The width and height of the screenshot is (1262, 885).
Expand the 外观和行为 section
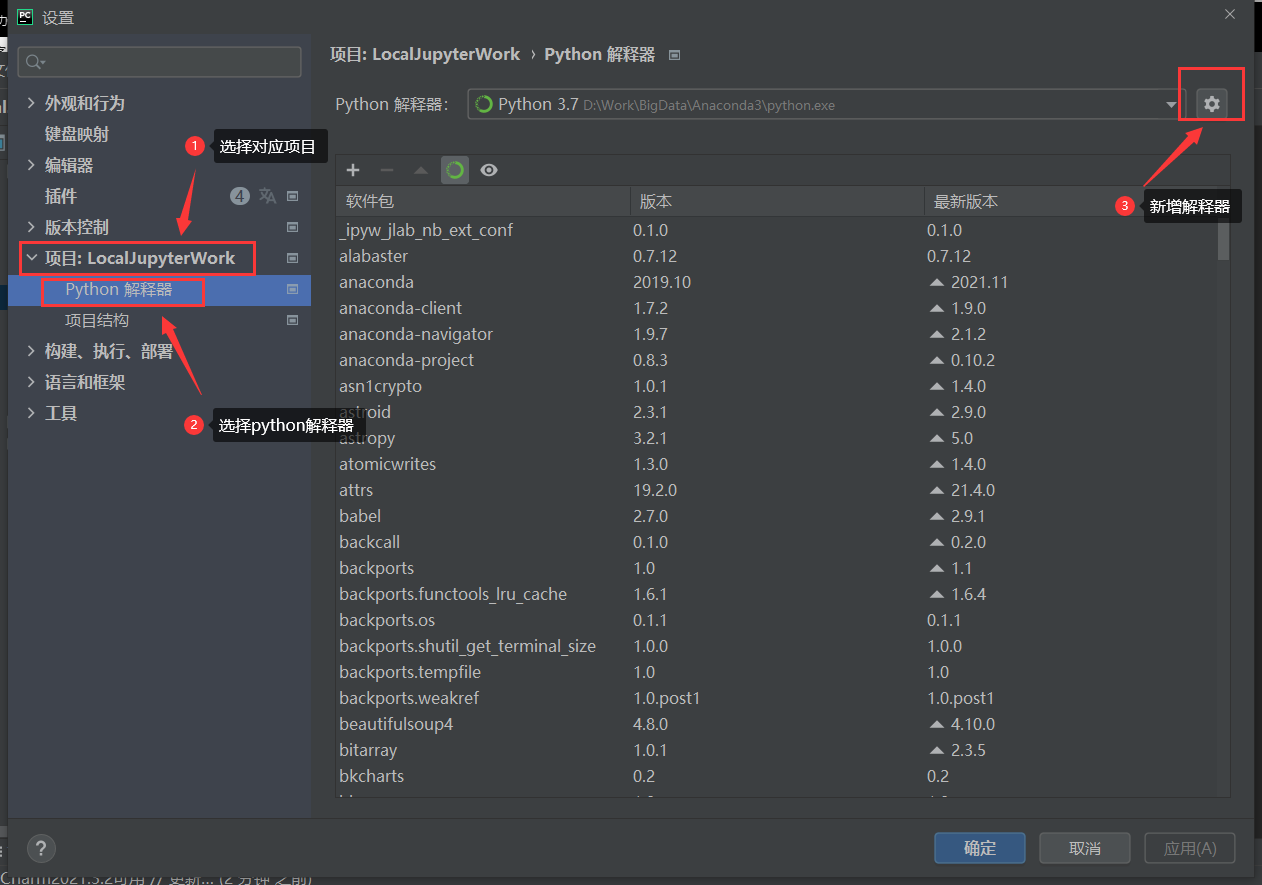pos(31,103)
